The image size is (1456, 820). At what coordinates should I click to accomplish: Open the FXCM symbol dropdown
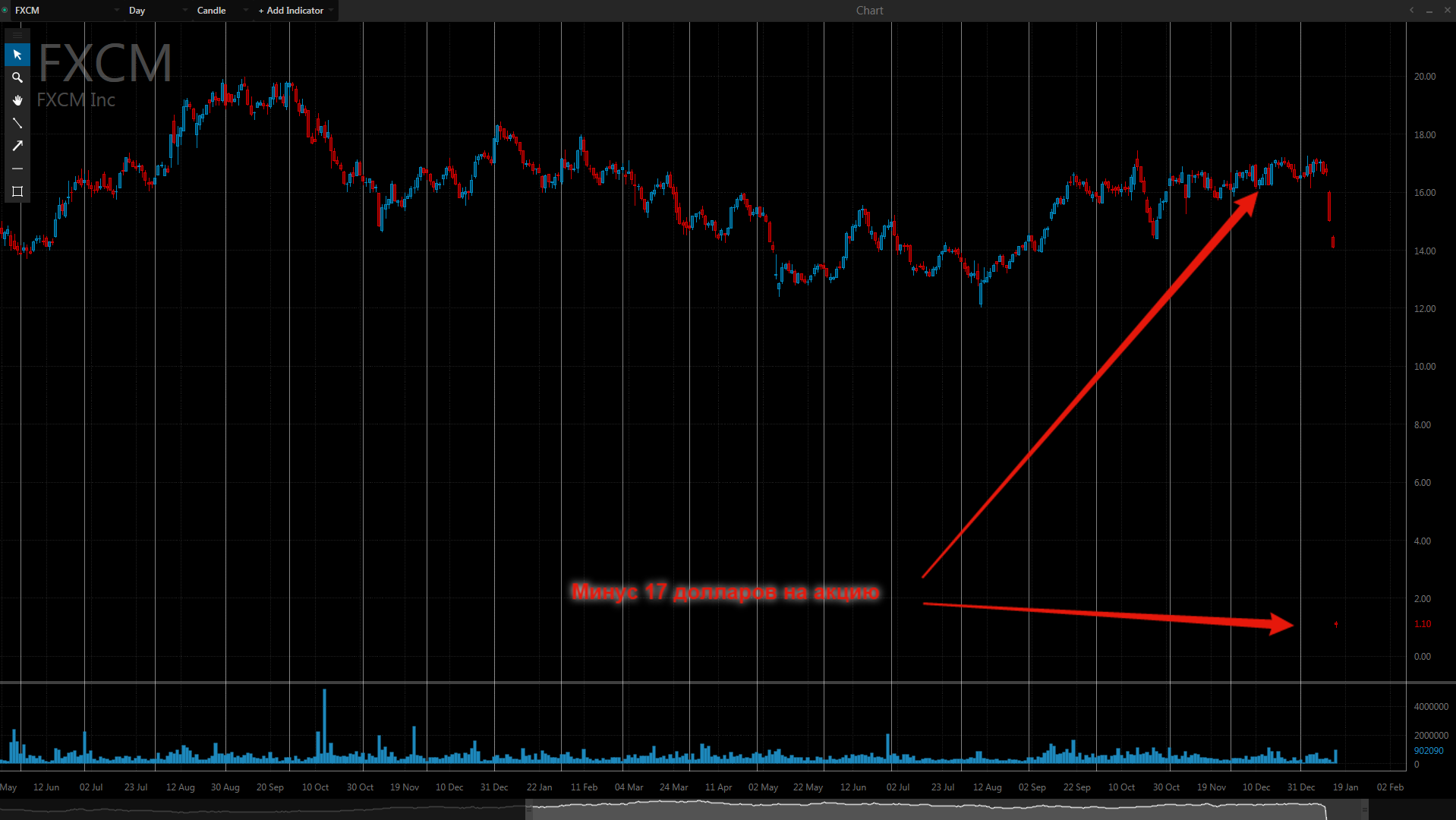pyautogui.click(x=67, y=11)
